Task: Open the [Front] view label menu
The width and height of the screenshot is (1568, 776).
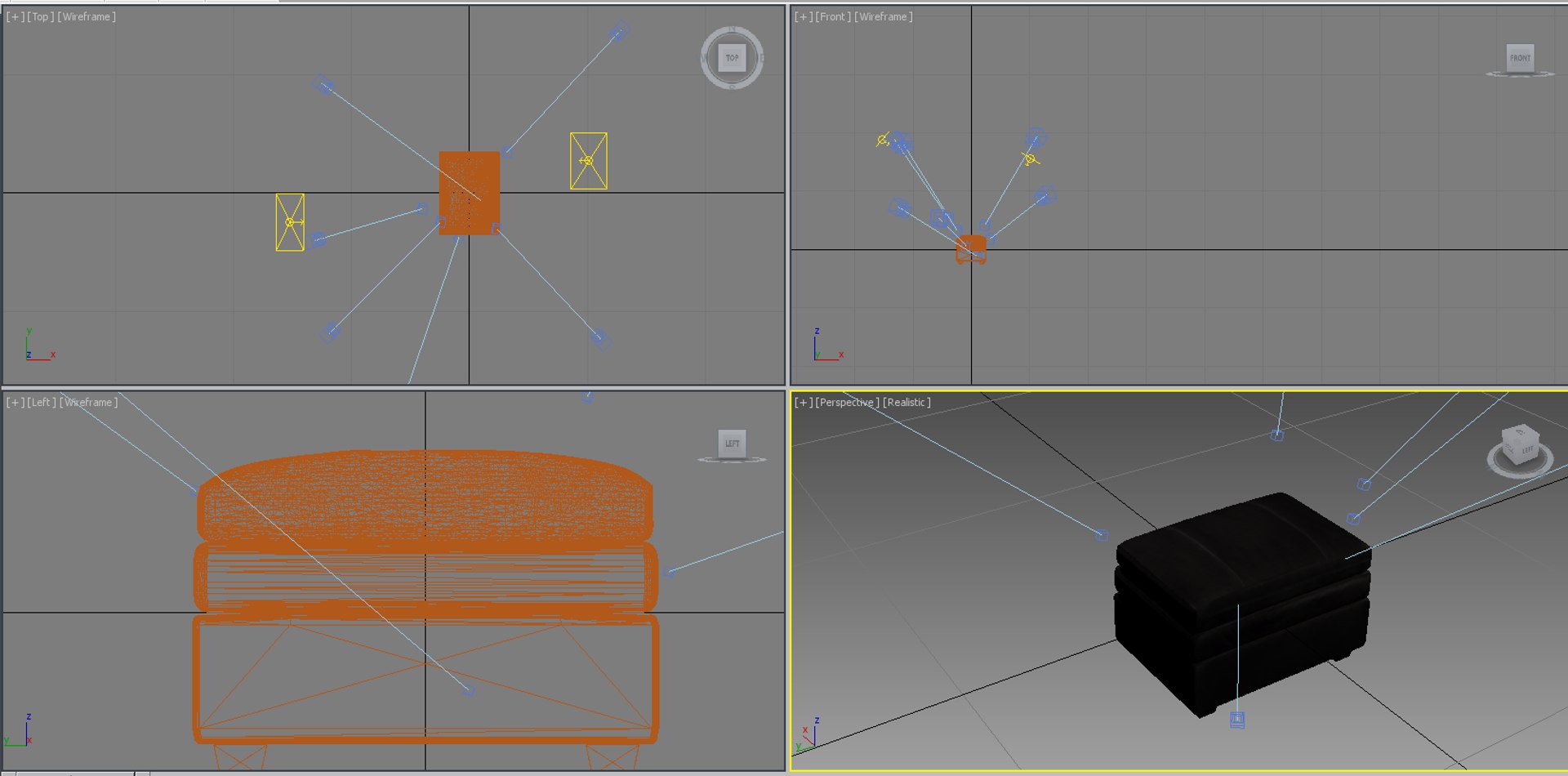Action: 833,16
